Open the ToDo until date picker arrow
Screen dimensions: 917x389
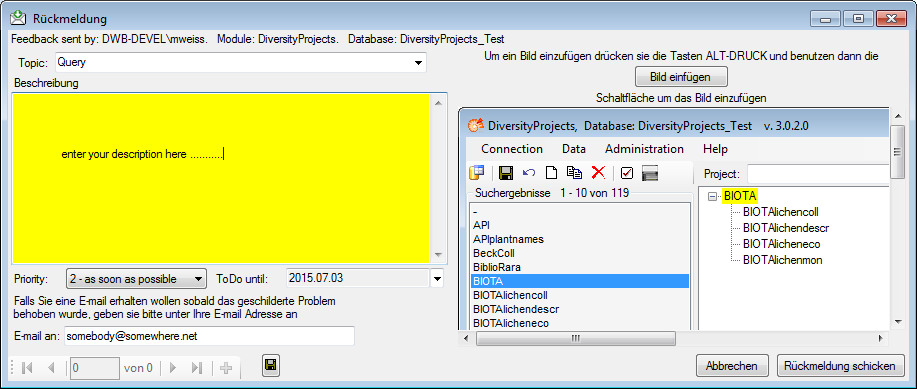437,278
